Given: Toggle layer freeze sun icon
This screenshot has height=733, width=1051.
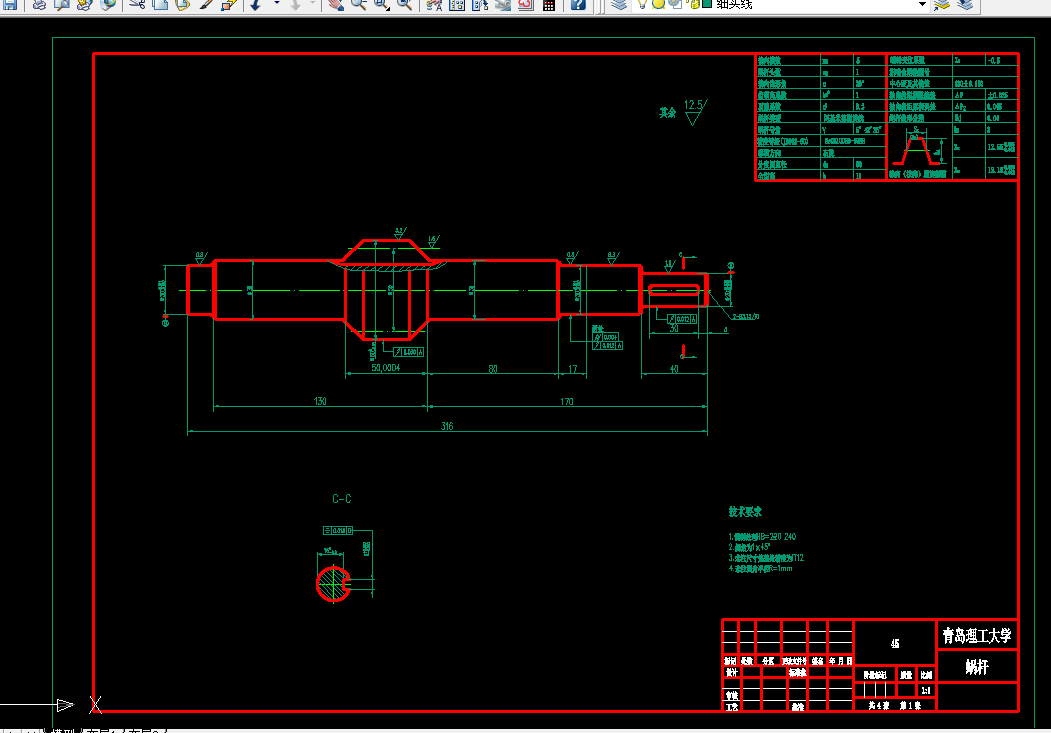Looking at the screenshot, I should (659, 4).
